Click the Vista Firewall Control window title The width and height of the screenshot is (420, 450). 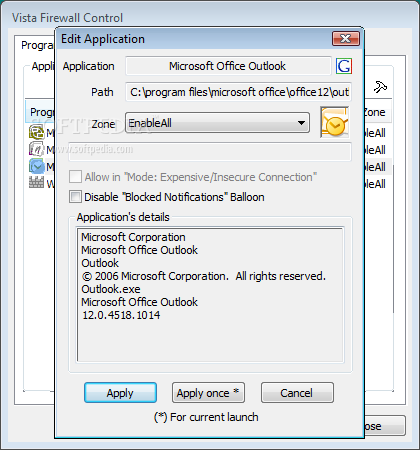(x=68, y=18)
